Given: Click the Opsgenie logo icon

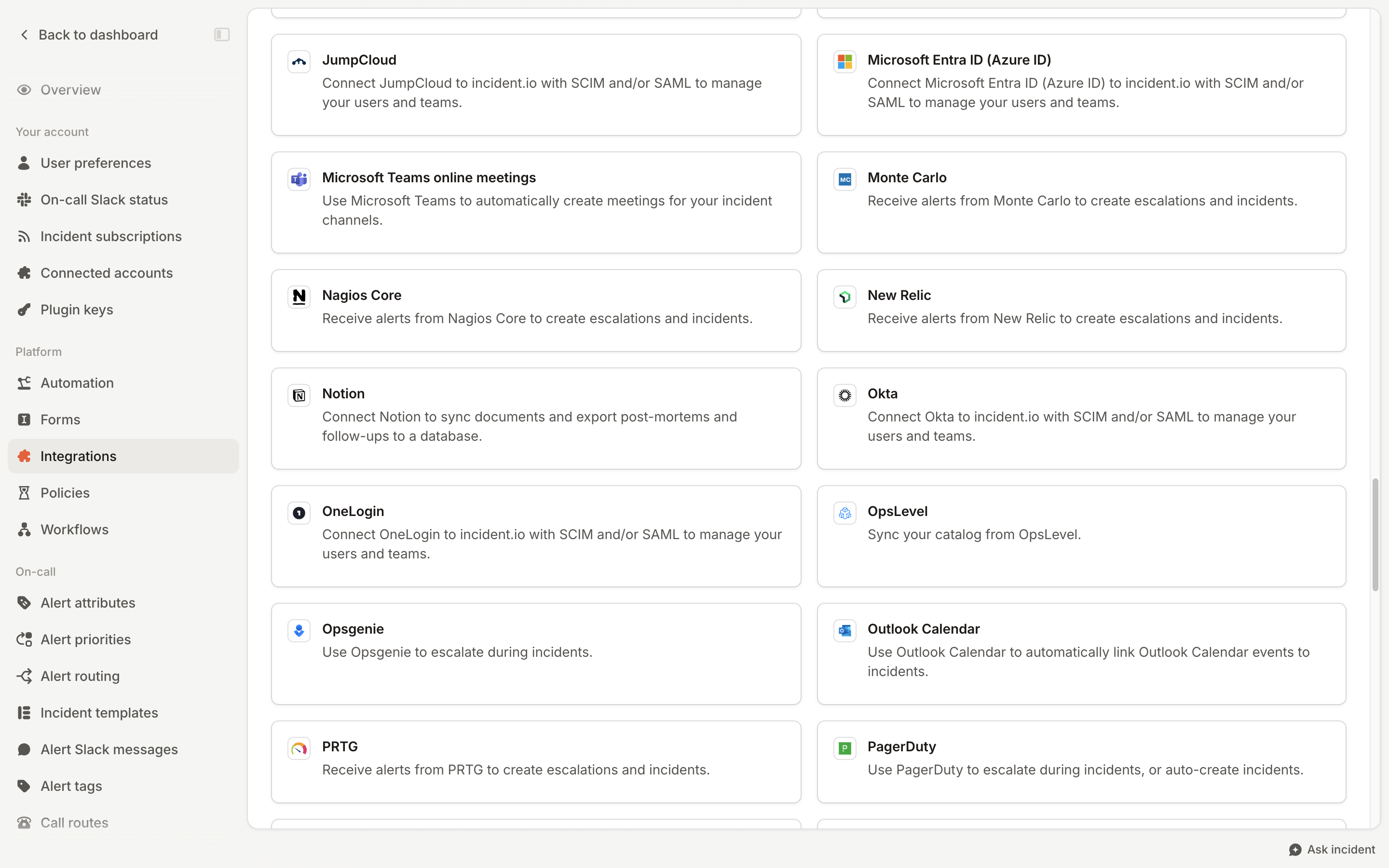Looking at the screenshot, I should (299, 630).
